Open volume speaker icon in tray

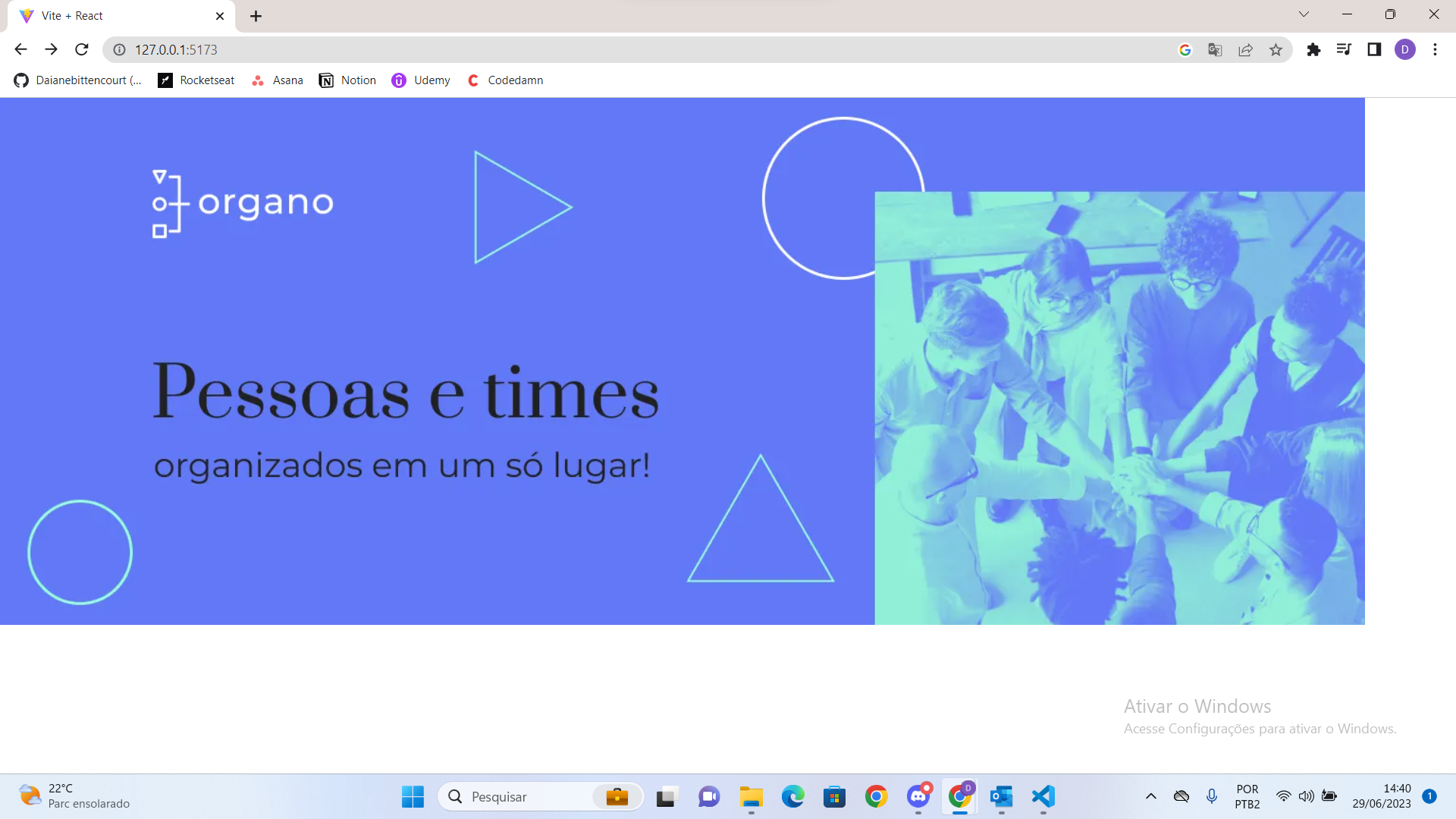tap(1306, 797)
